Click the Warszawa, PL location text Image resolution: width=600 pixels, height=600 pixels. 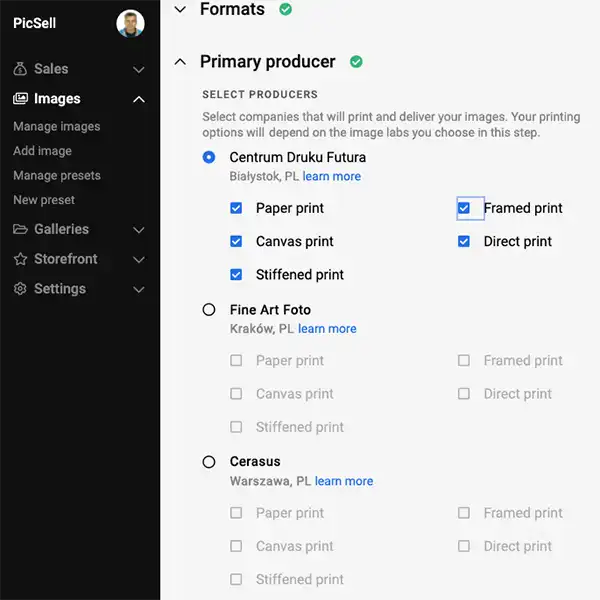[x=270, y=481]
